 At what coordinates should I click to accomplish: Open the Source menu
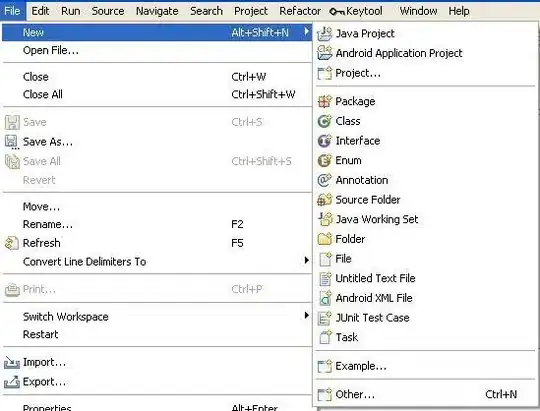(x=108, y=11)
